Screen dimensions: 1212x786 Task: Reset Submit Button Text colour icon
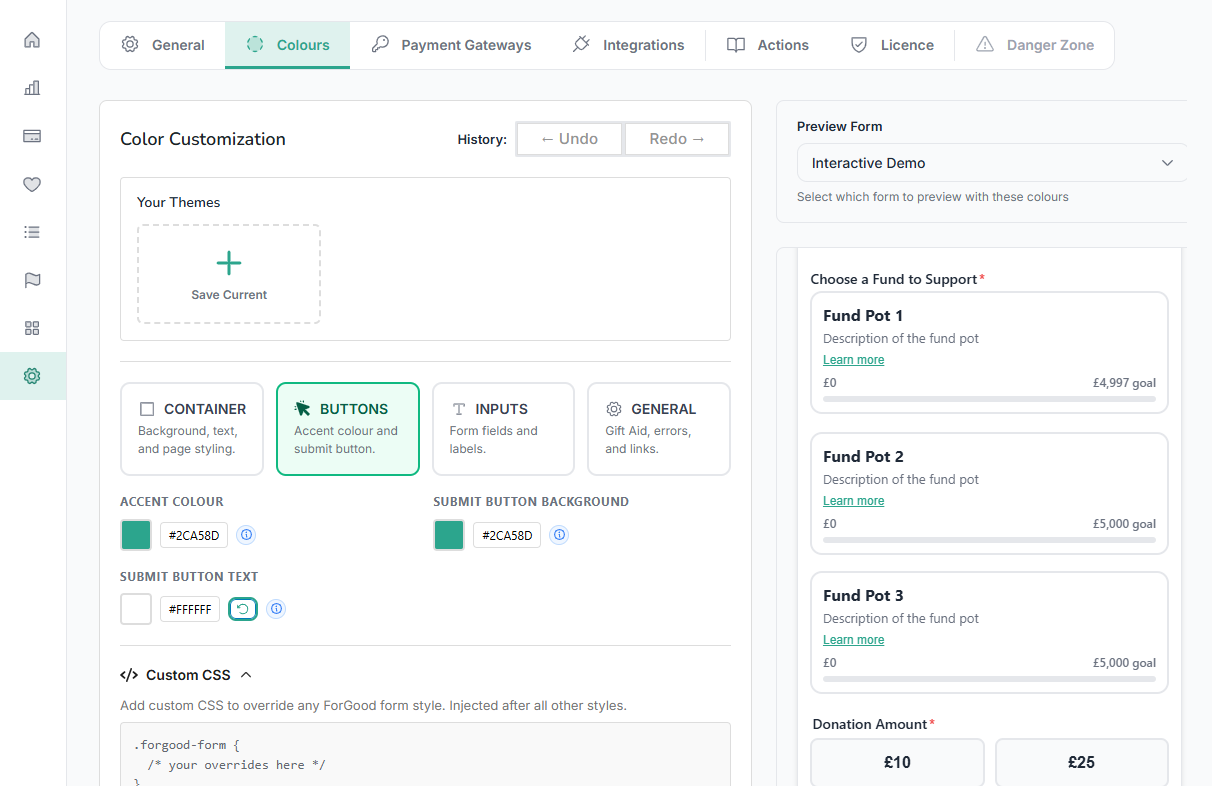243,609
